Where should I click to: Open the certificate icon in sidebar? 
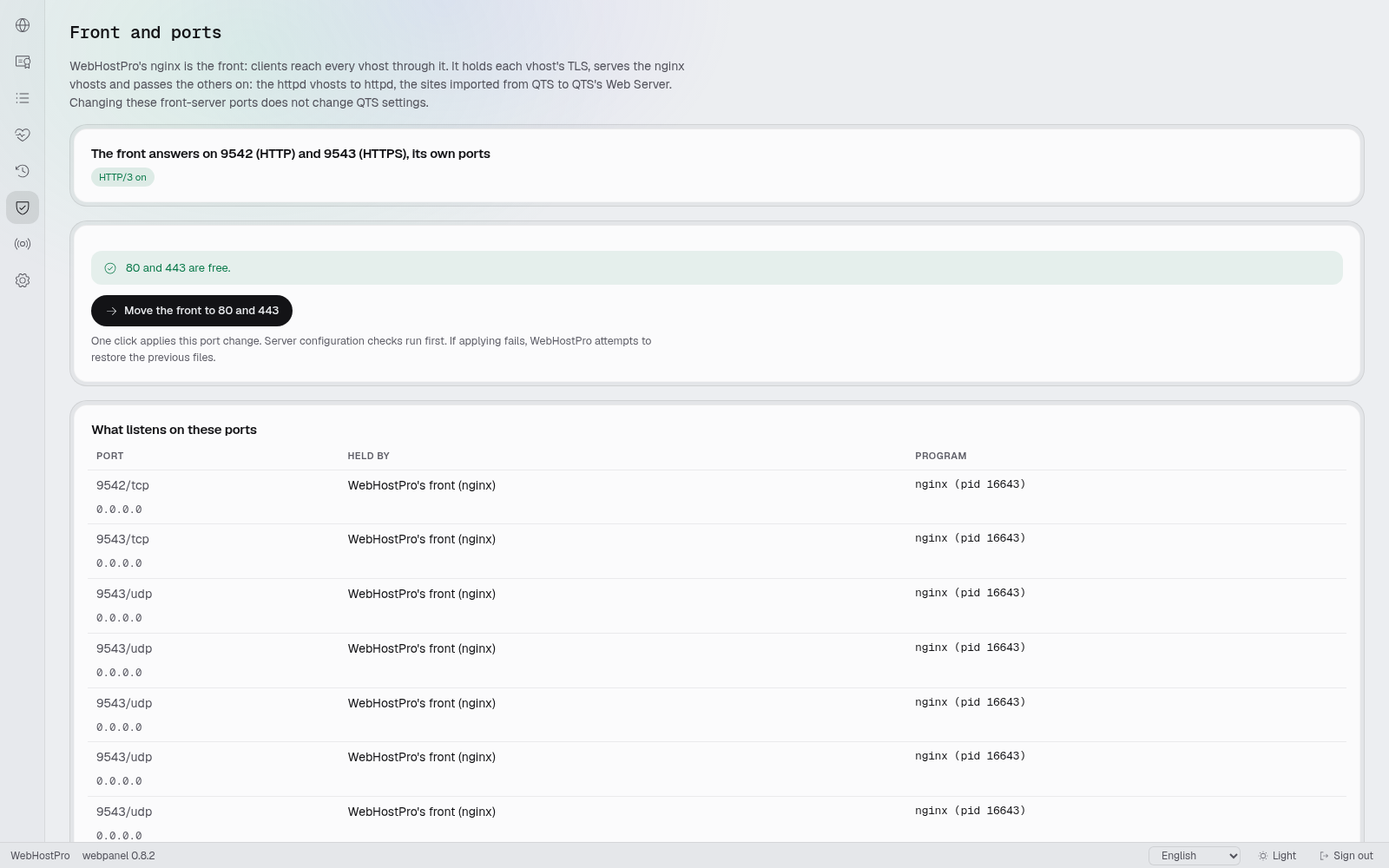[23, 62]
